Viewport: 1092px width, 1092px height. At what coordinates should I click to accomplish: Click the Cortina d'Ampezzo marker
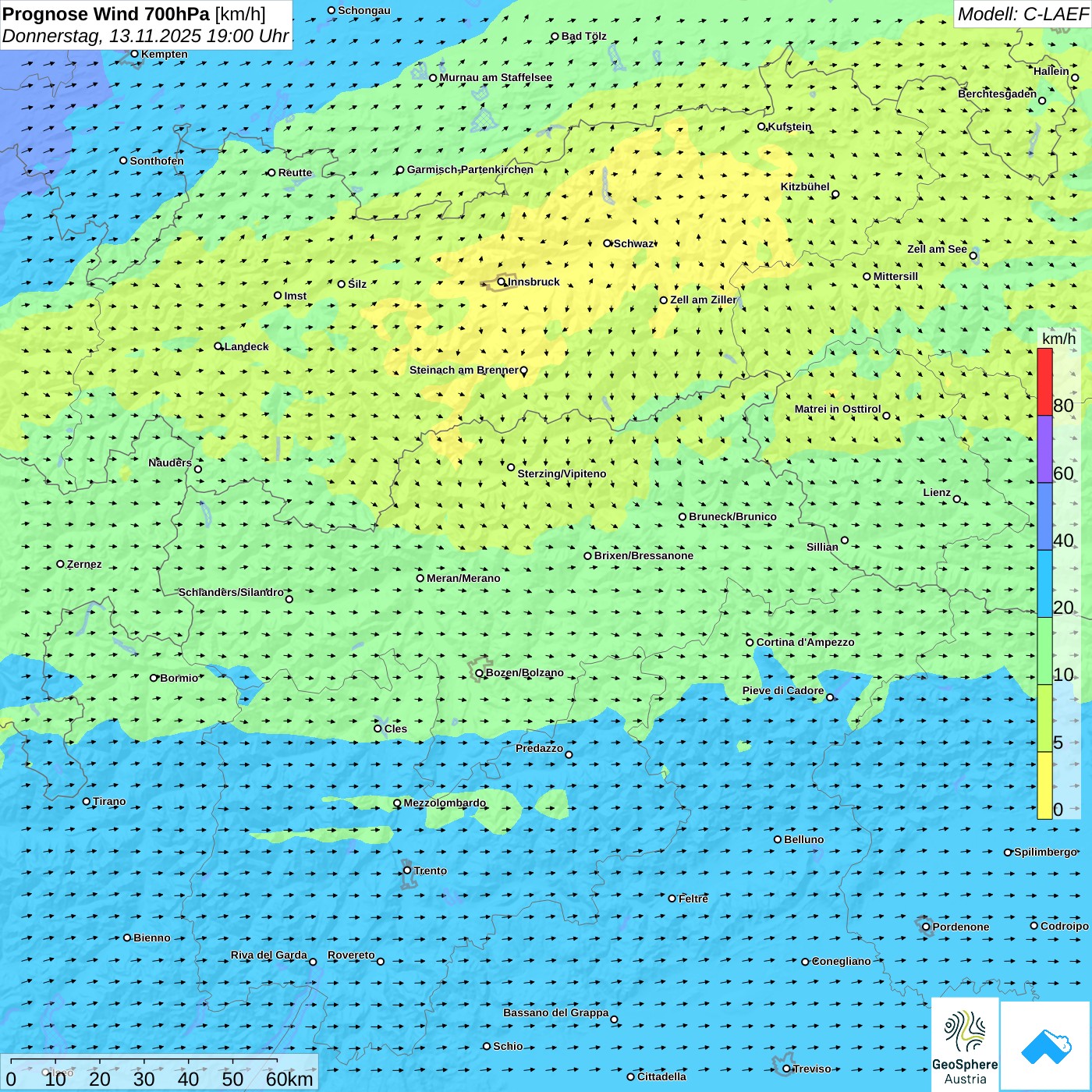750,643
